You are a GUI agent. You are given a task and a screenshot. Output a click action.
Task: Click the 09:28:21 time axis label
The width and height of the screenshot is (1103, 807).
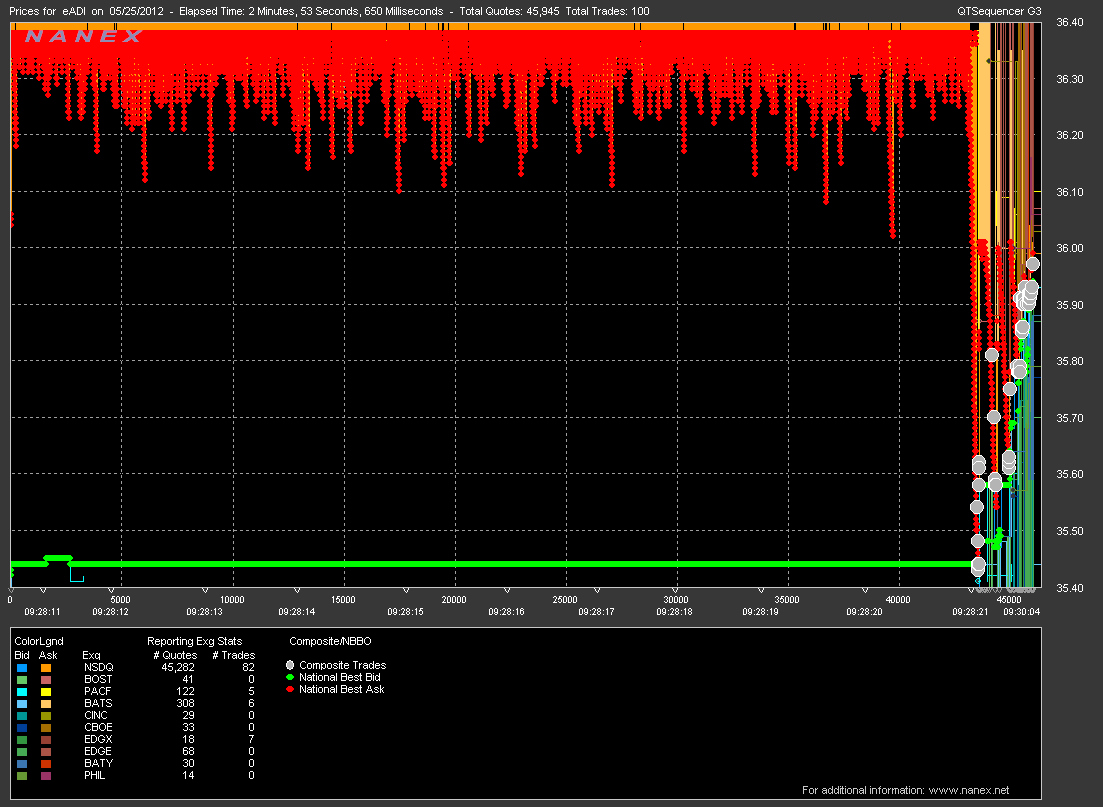pyautogui.click(x=971, y=611)
